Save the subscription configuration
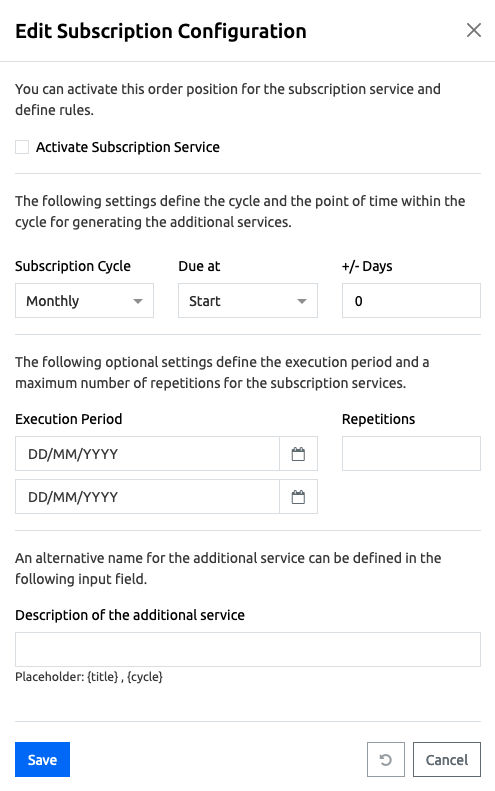Screen dimensions: 495x791 pos(42,759)
